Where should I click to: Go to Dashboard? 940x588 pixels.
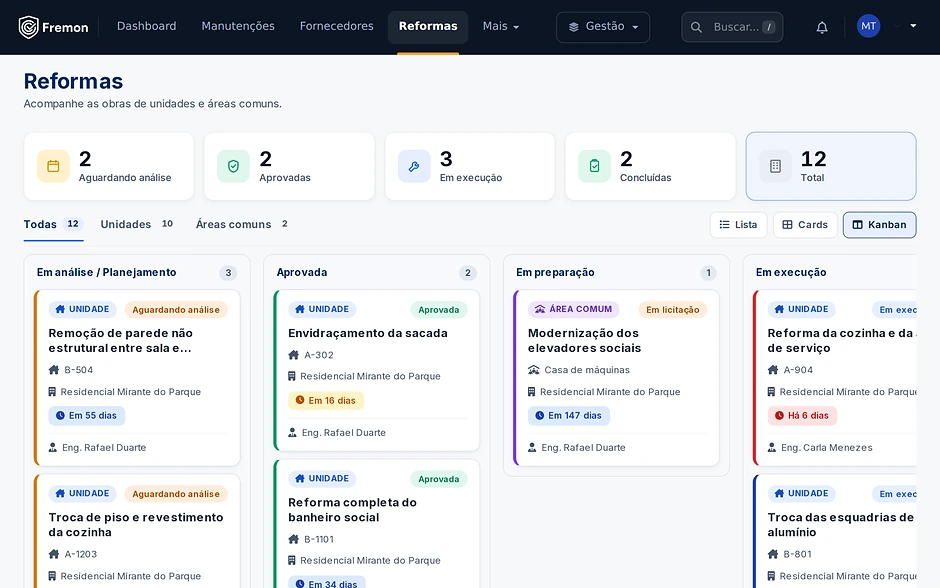[147, 26]
